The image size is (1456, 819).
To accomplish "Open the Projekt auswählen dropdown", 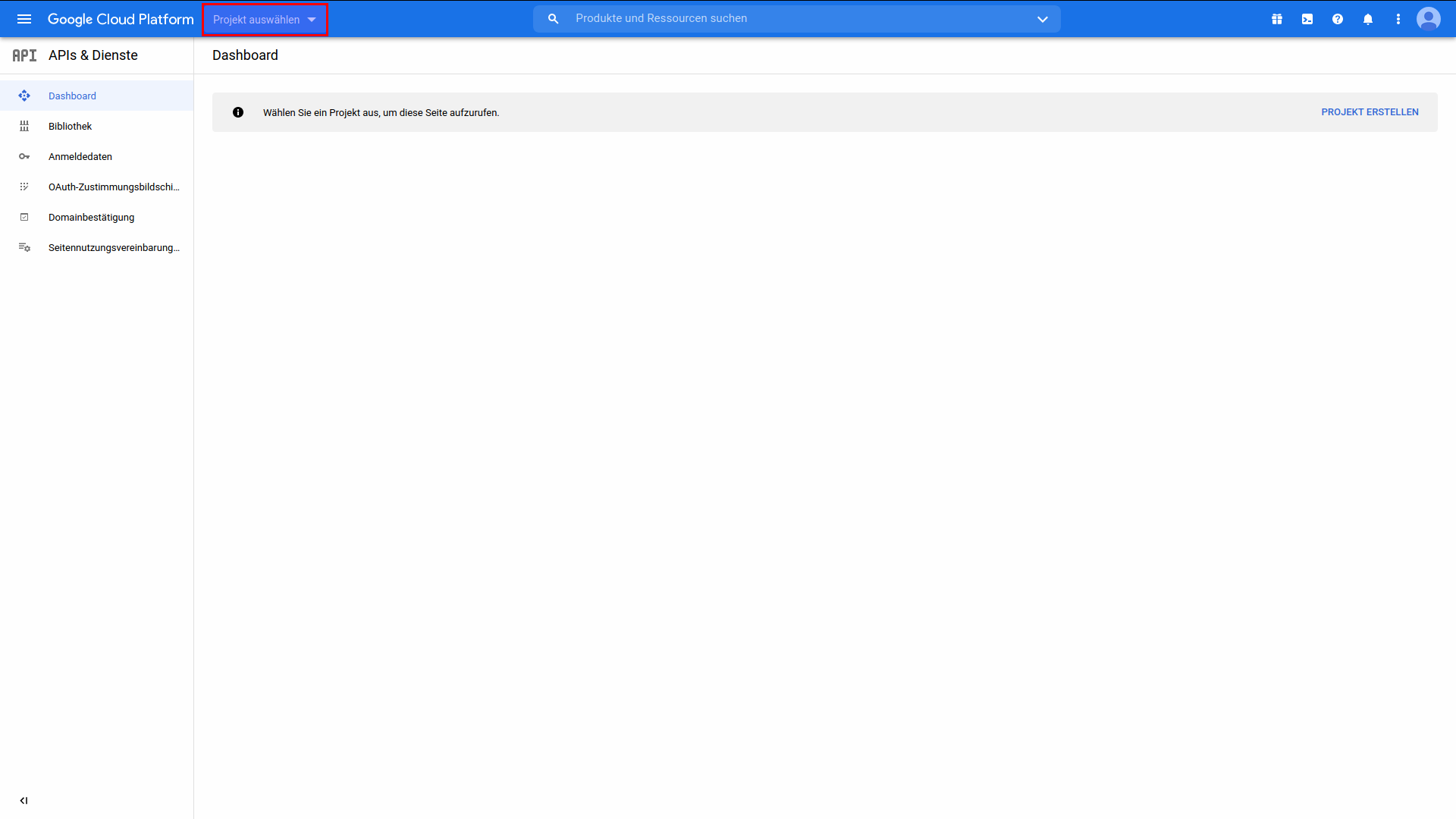I will (x=265, y=20).
